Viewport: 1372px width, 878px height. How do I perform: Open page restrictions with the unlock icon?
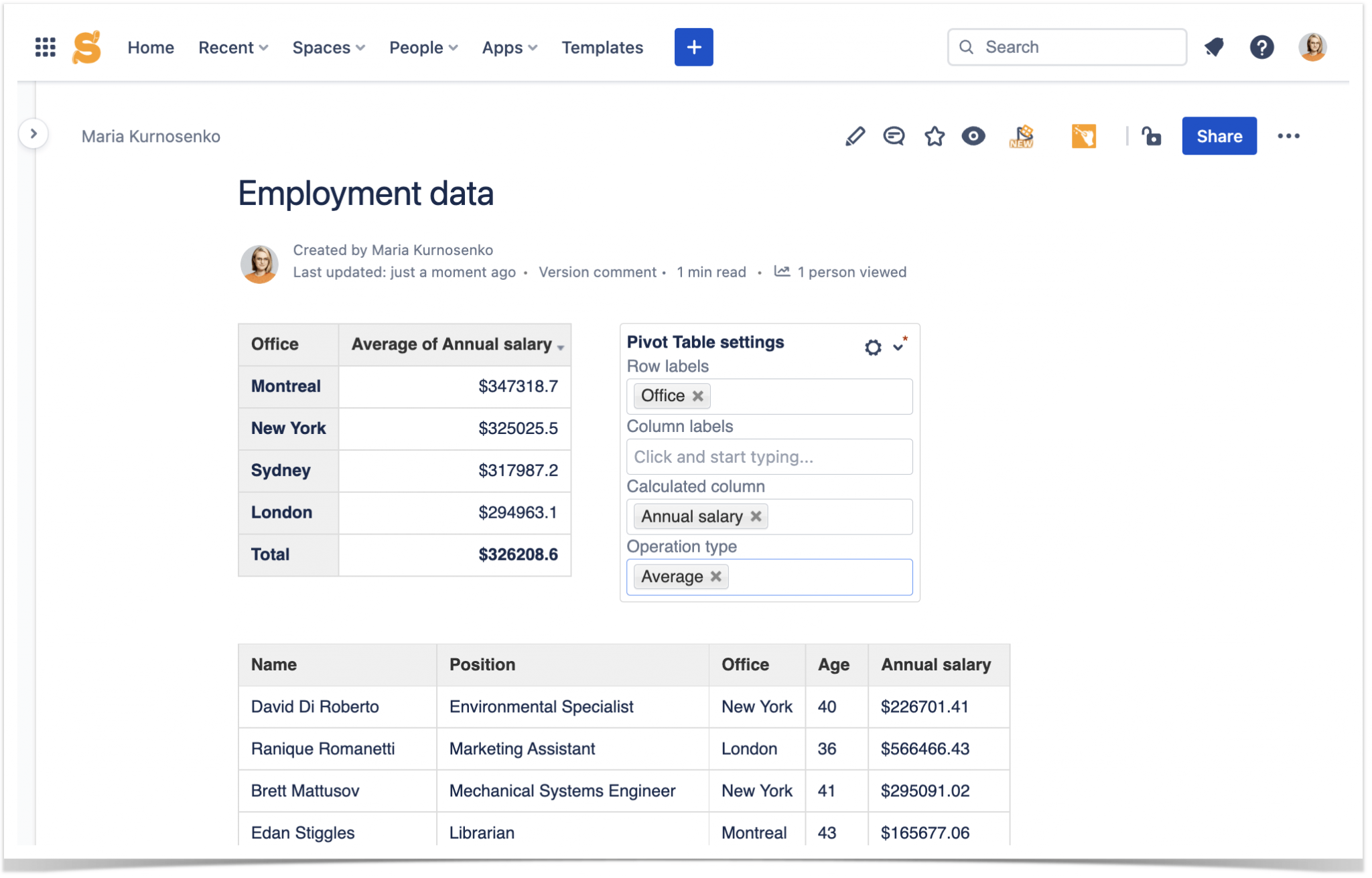(x=1152, y=136)
